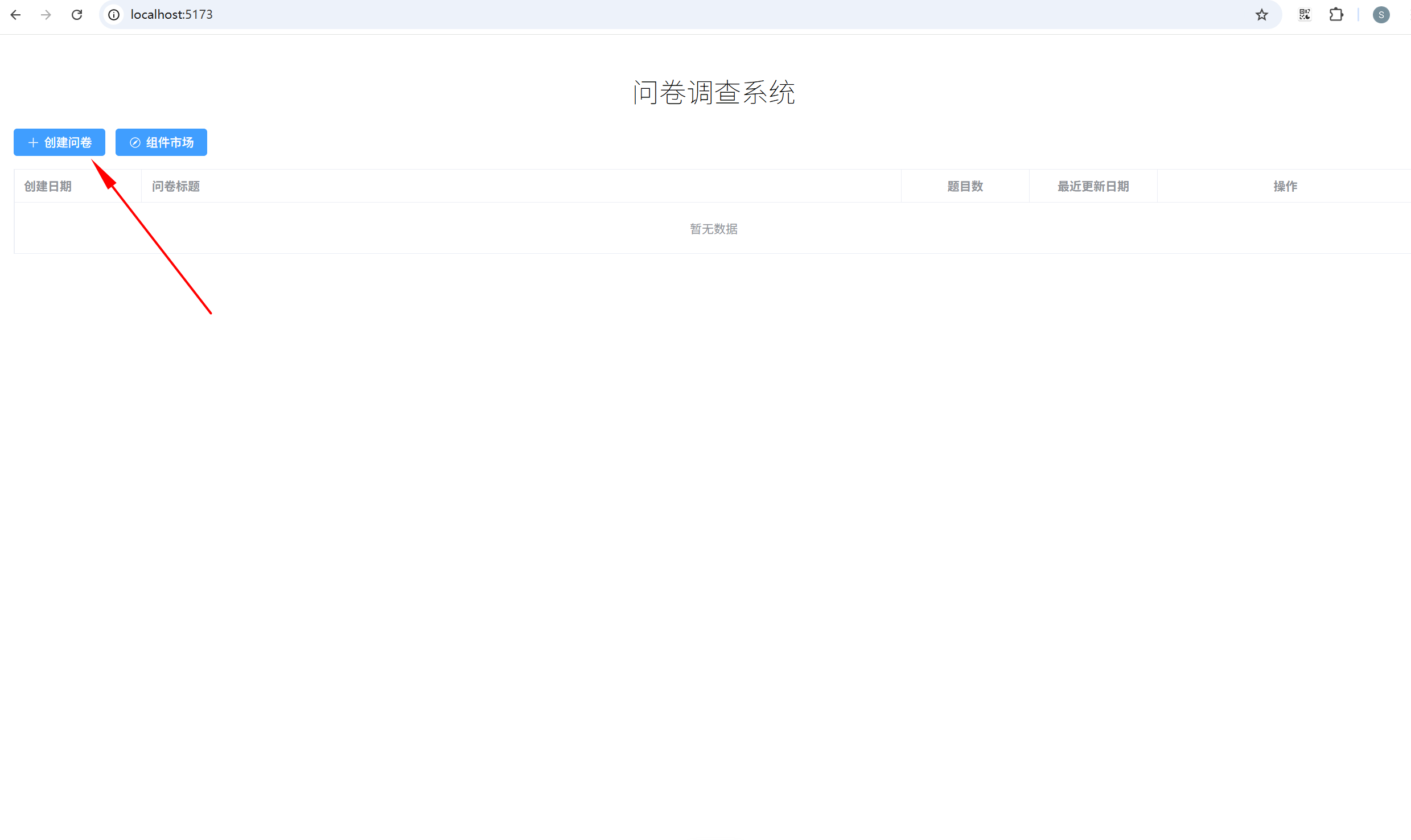This screenshot has width=1411, height=840.
Task: Bookmark this page with star icon
Action: pyautogui.click(x=1261, y=15)
